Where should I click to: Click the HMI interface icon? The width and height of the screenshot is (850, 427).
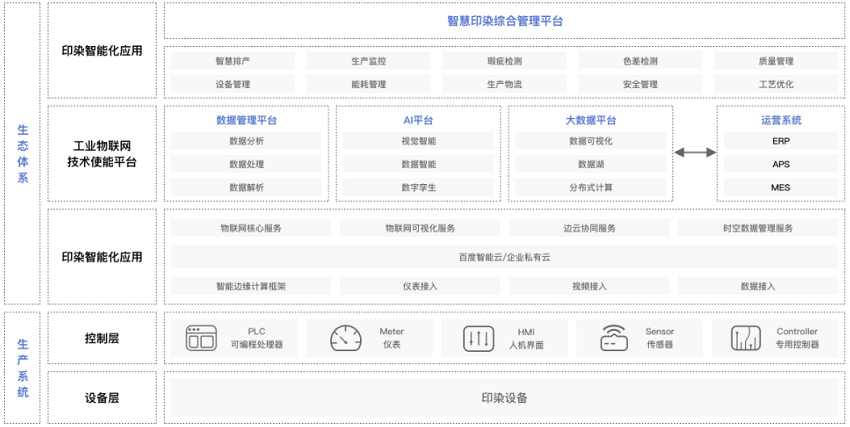click(x=478, y=338)
